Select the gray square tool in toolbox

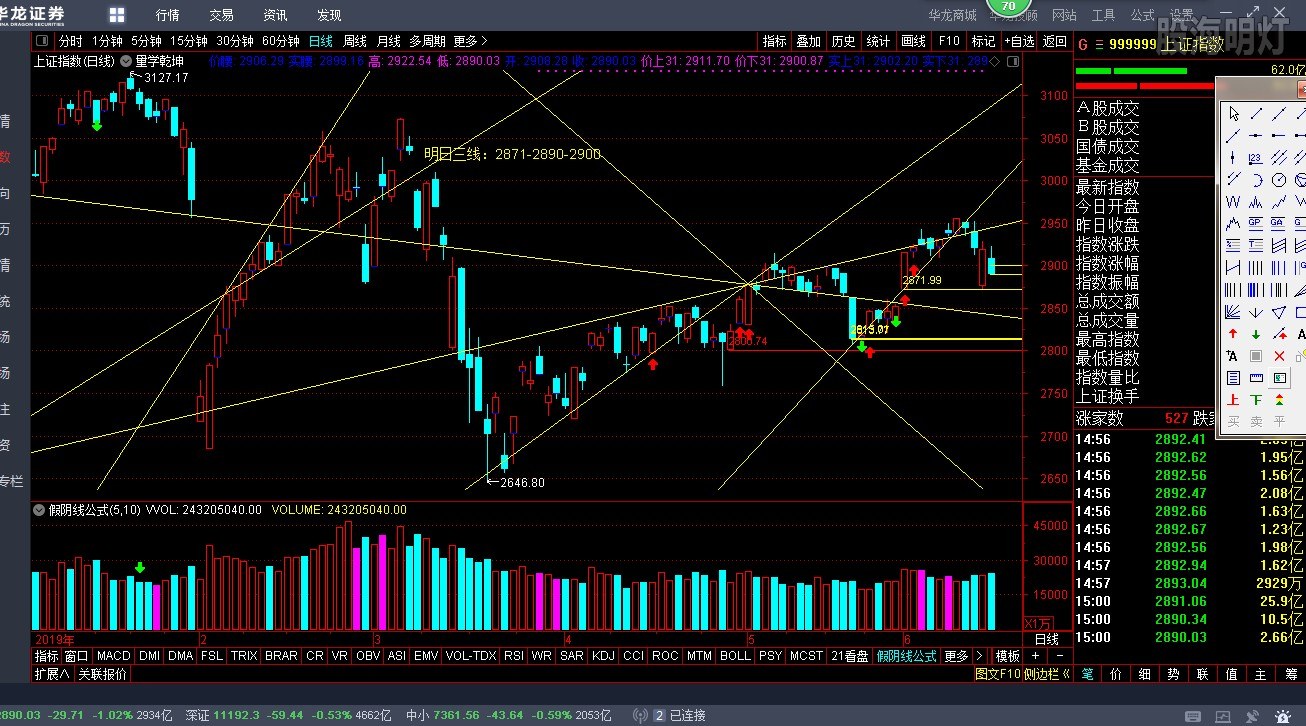pos(1256,356)
